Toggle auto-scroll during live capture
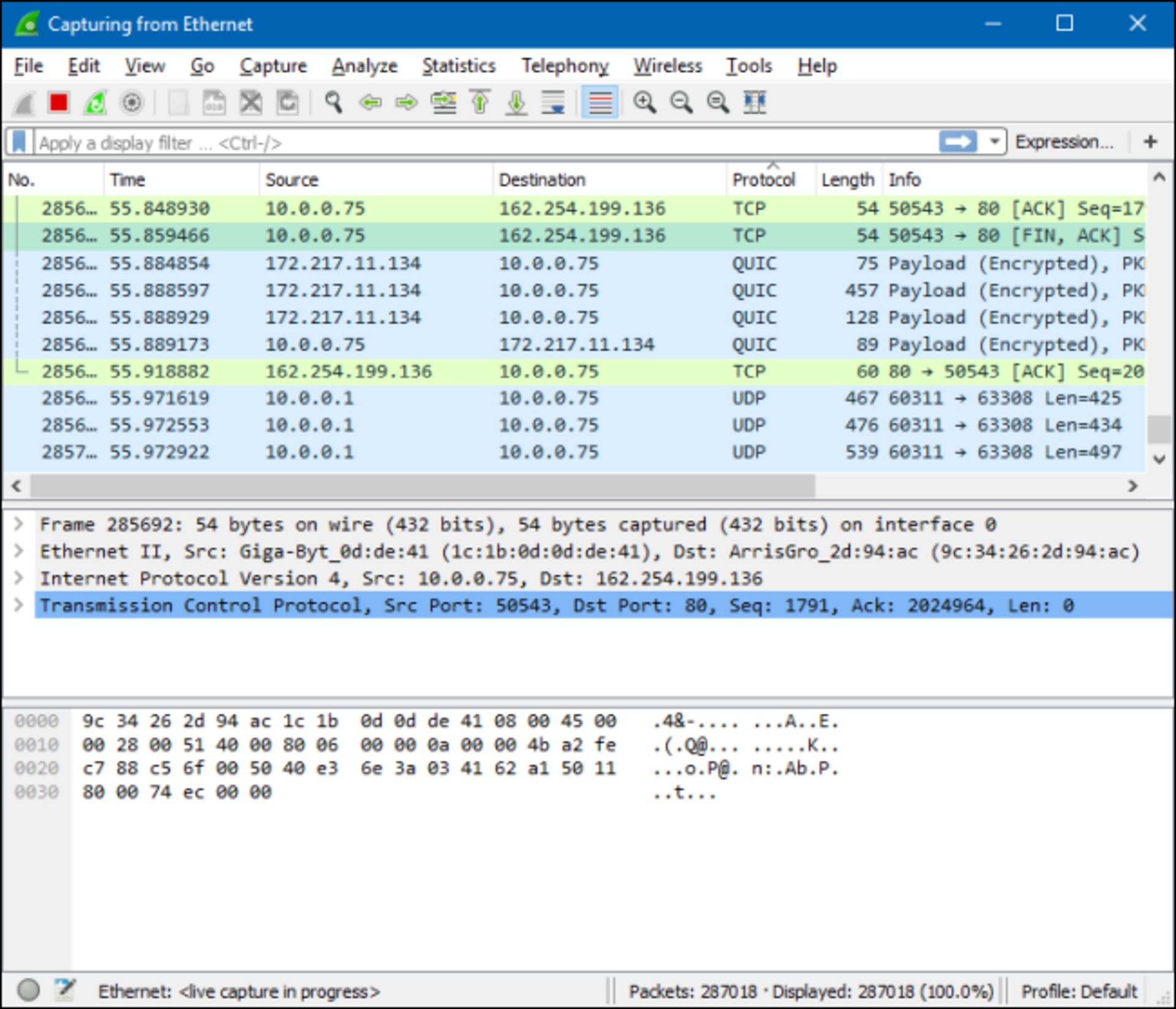Image resolution: width=1176 pixels, height=1009 pixels. click(x=553, y=103)
